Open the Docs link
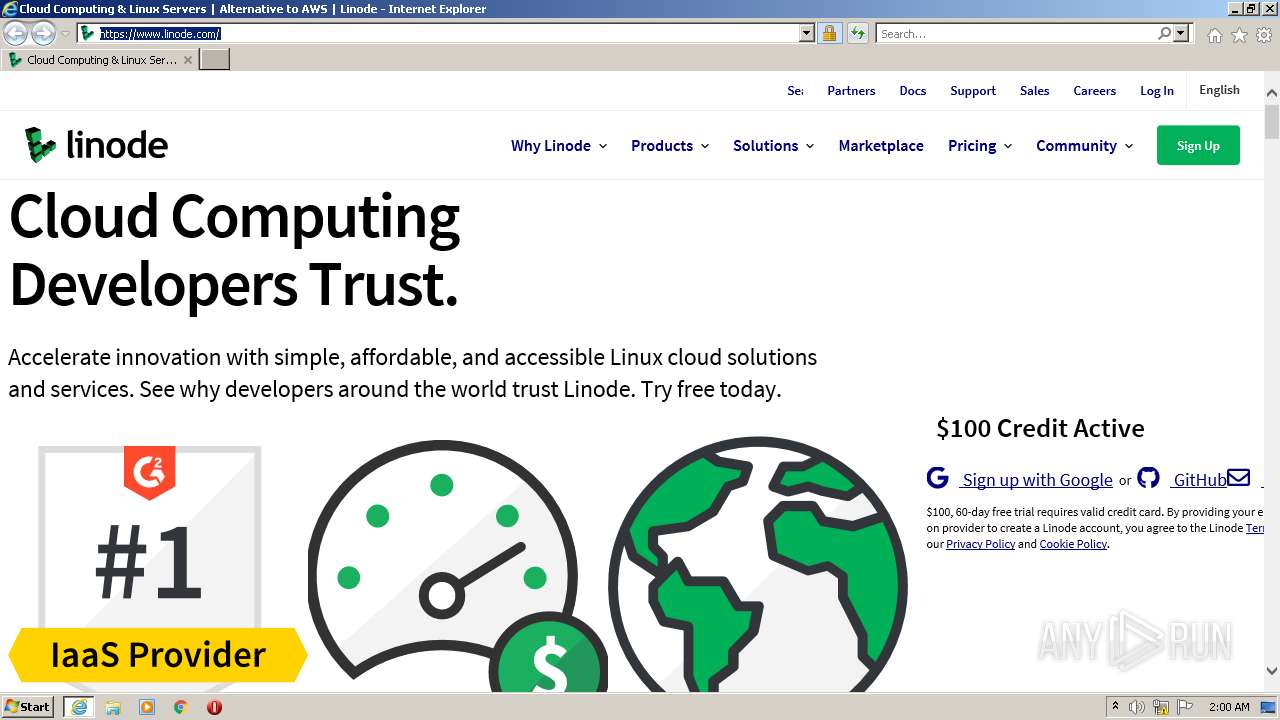The image size is (1280, 720). (x=913, y=90)
